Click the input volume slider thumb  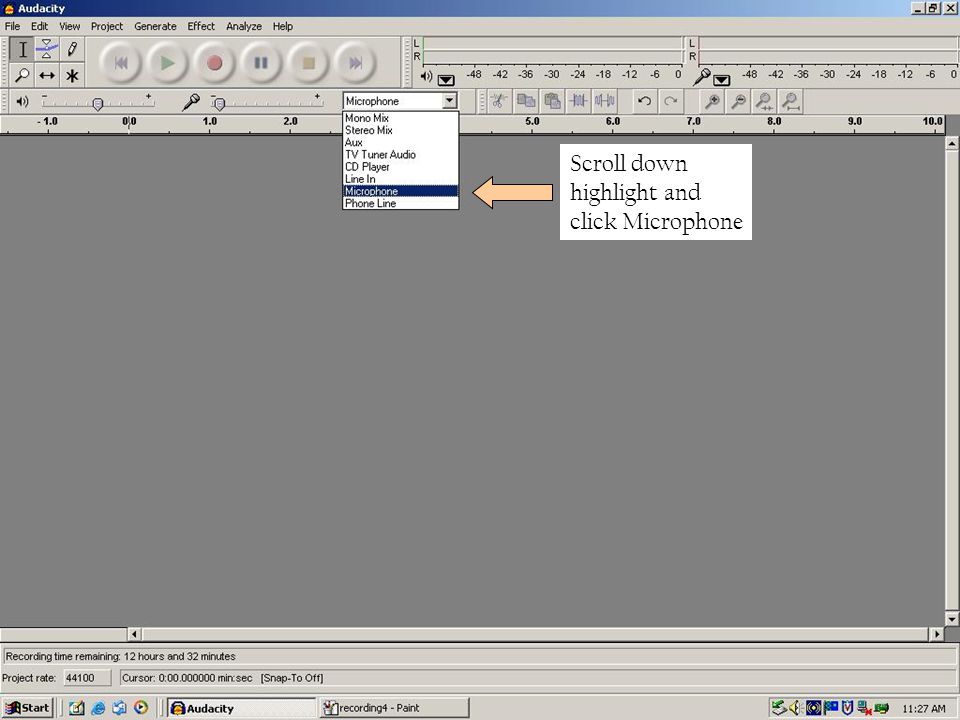coord(220,104)
